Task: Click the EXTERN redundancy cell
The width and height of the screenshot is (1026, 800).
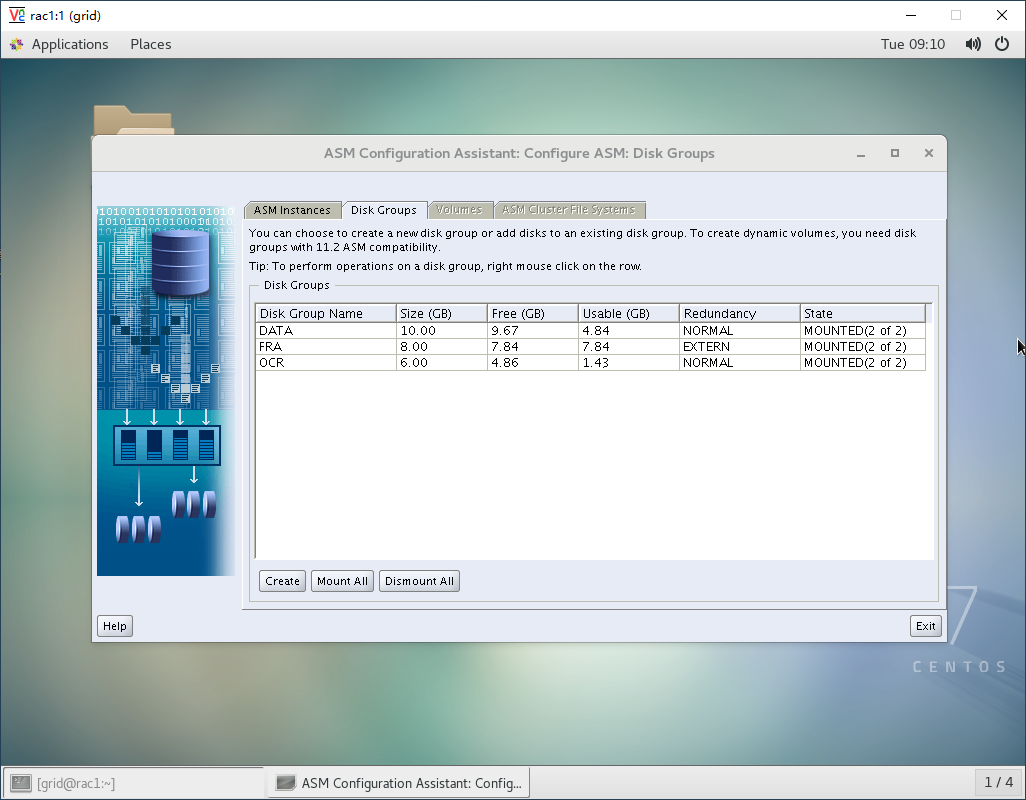Action: click(x=739, y=347)
